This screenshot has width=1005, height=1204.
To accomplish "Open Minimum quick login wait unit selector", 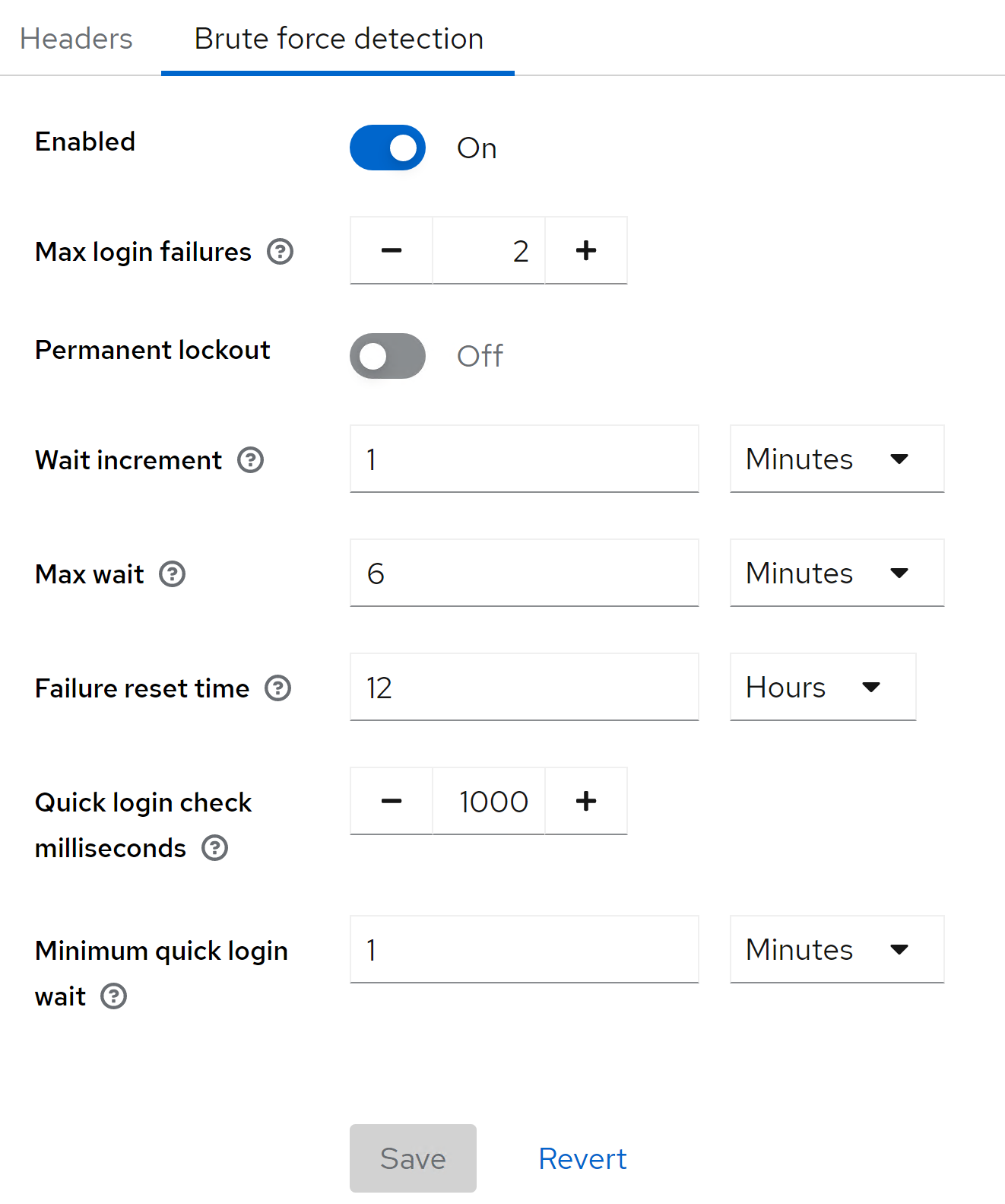I will (x=836, y=949).
